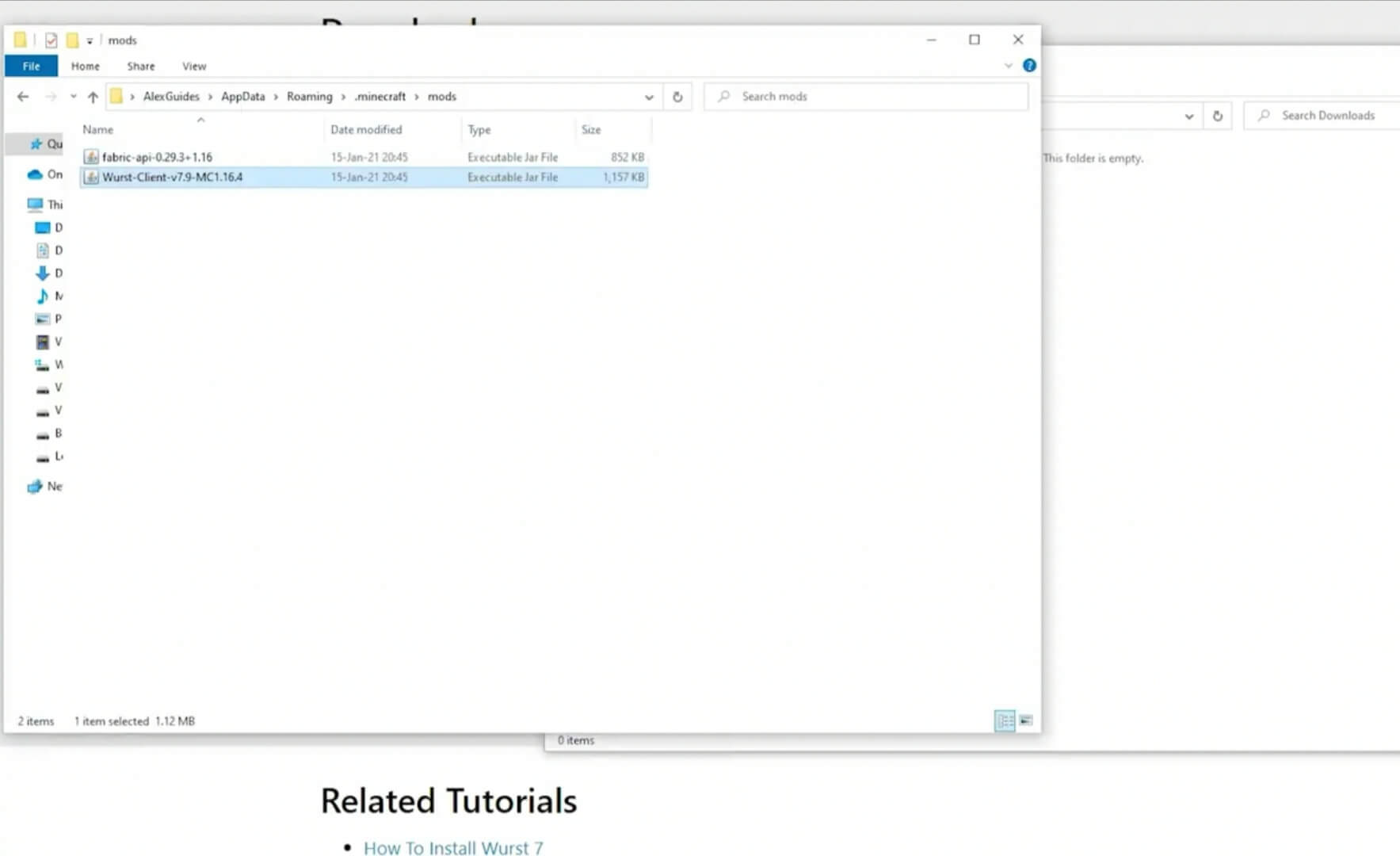
Task: Sort by Type column header
Action: click(479, 129)
